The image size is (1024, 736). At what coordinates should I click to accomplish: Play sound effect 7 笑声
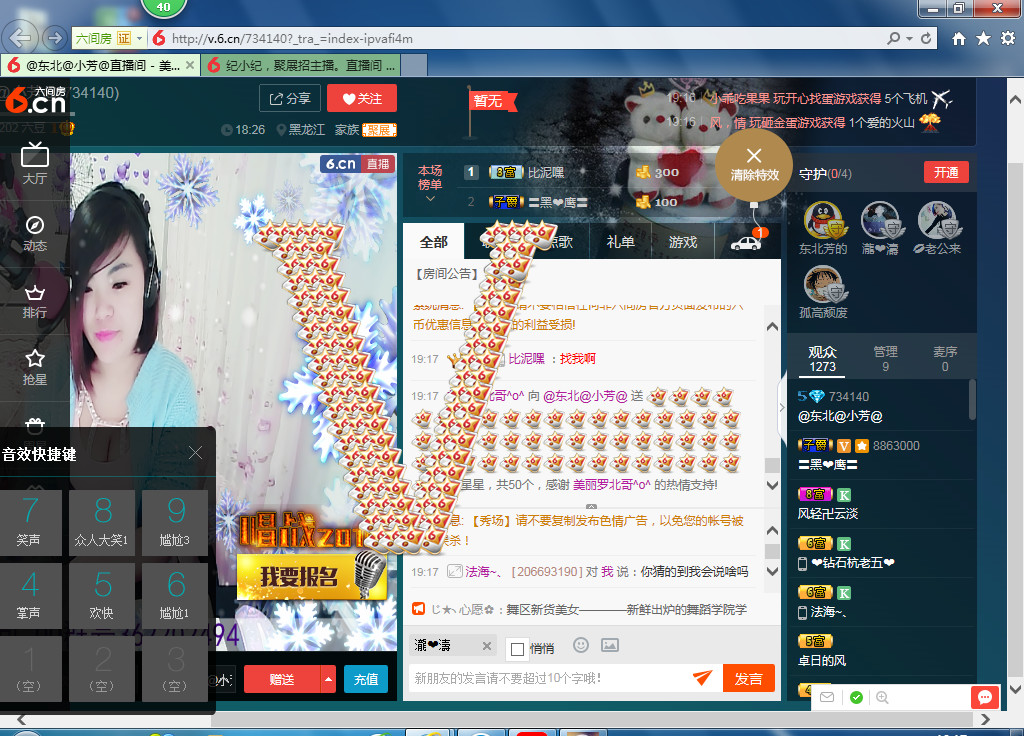click(30, 522)
